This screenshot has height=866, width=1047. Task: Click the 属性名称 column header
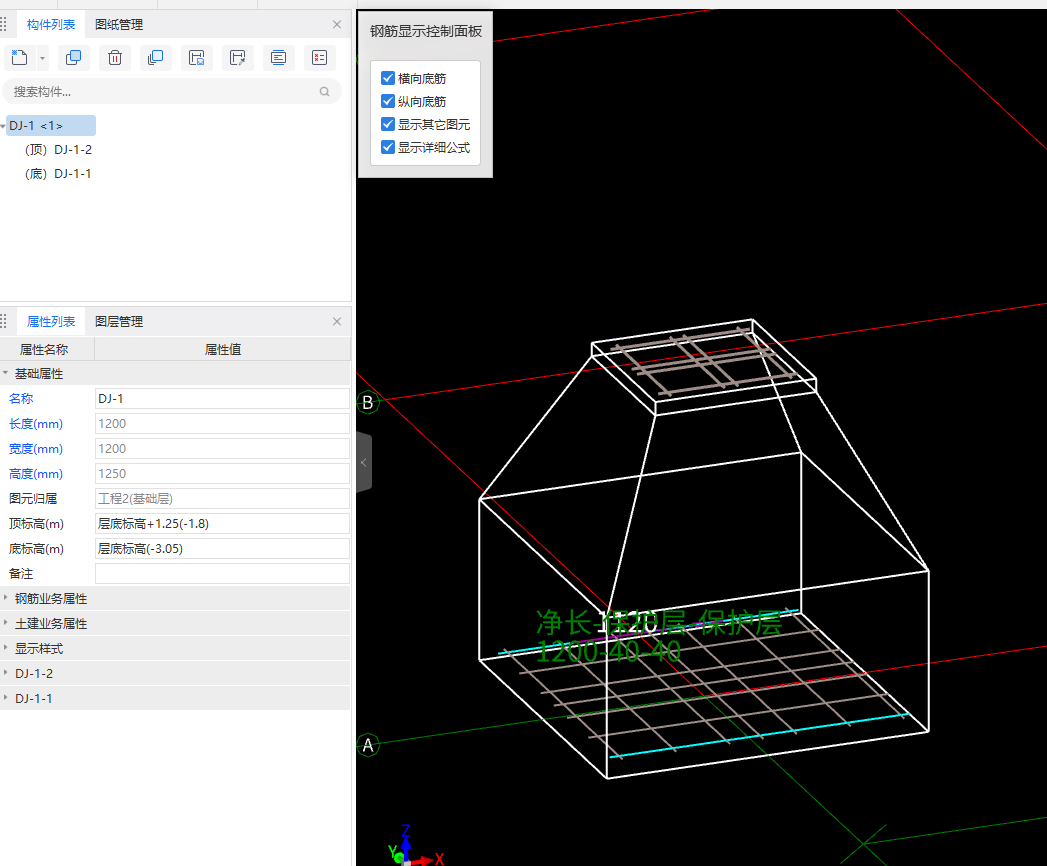coord(44,350)
